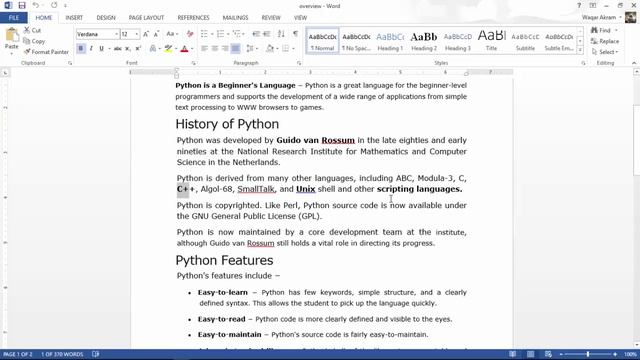The image size is (640, 360).
Task: Open the Waqar Akram account menu
Action: coord(602,18)
